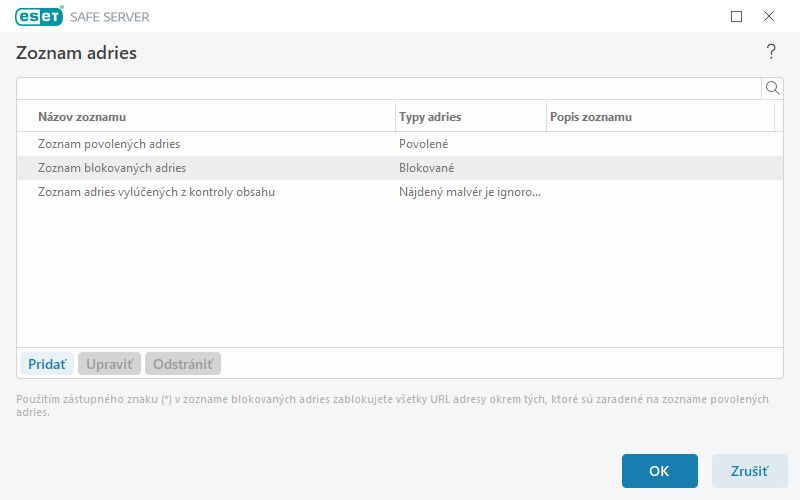
Task: Open help with the question mark icon
Action: pos(771,52)
